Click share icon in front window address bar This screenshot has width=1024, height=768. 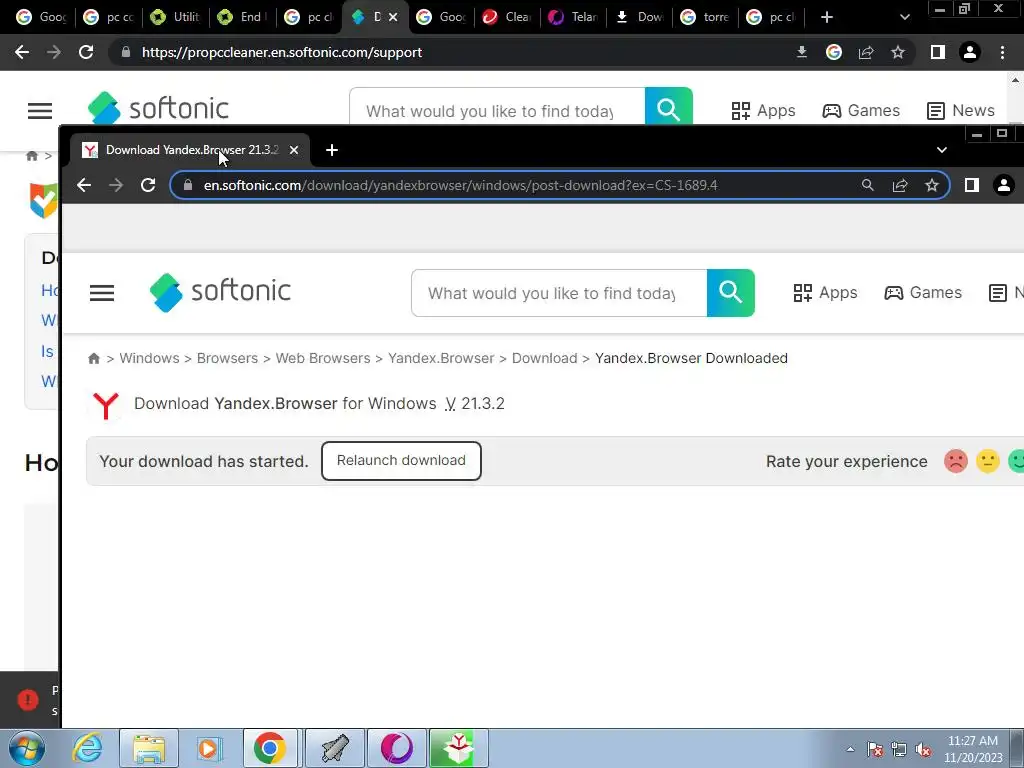[x=900, y=185]
